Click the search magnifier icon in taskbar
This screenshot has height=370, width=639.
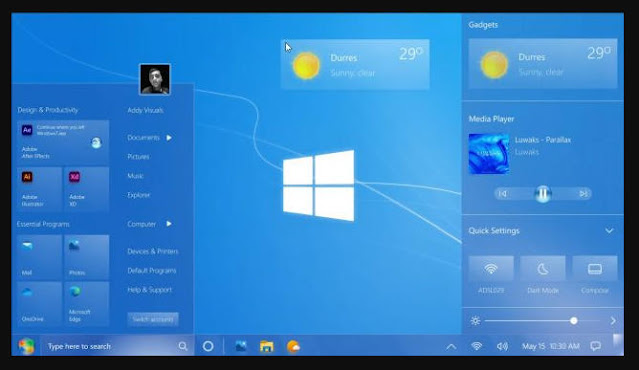click(x=183, y=346)
